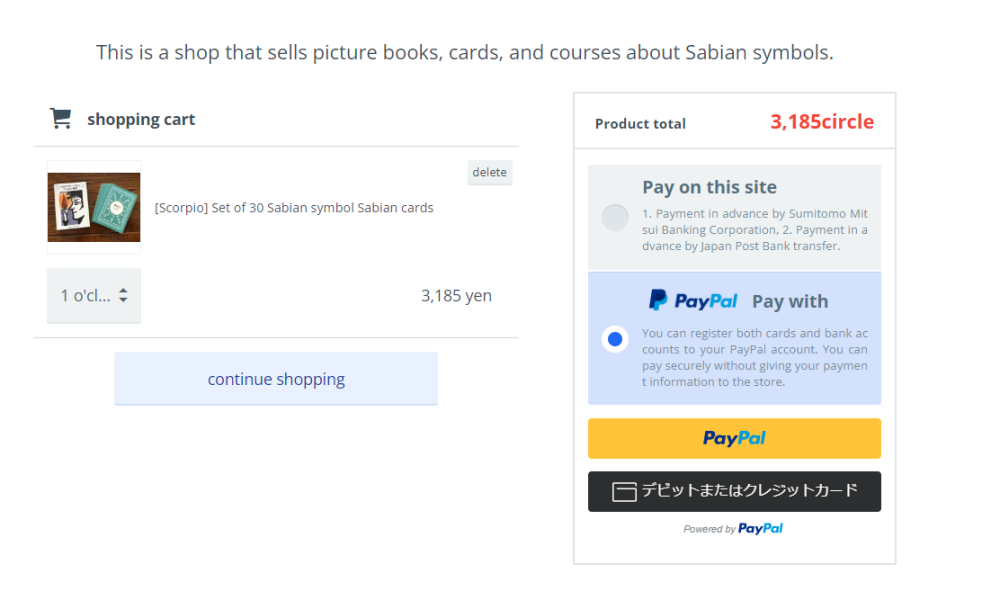The height and width of the screenshot is (591, 1000).
Task: Click the "shopping cart" heading text
Action: 141,120
